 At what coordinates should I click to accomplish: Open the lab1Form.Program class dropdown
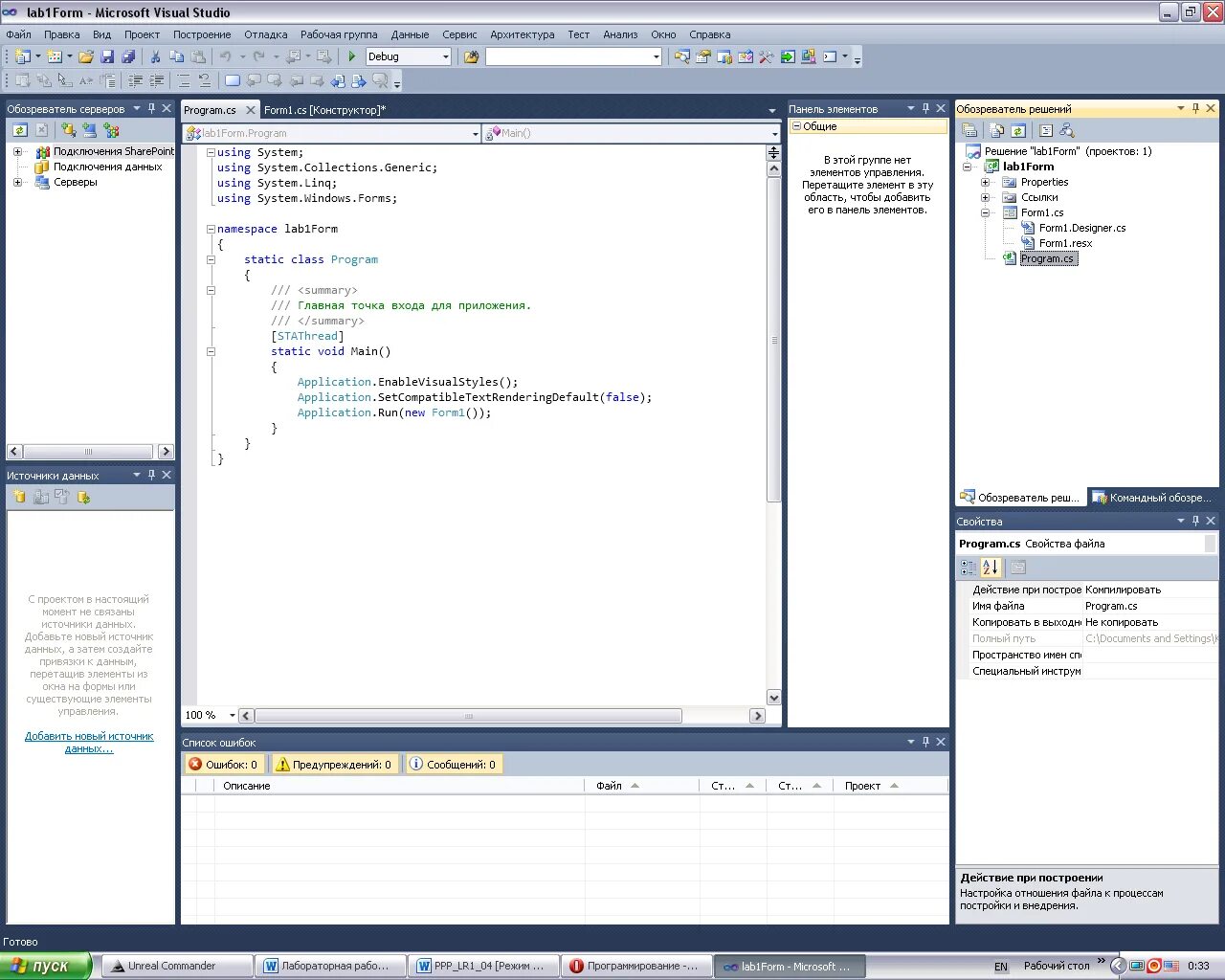pyautogui.click(x=476, y=133)
